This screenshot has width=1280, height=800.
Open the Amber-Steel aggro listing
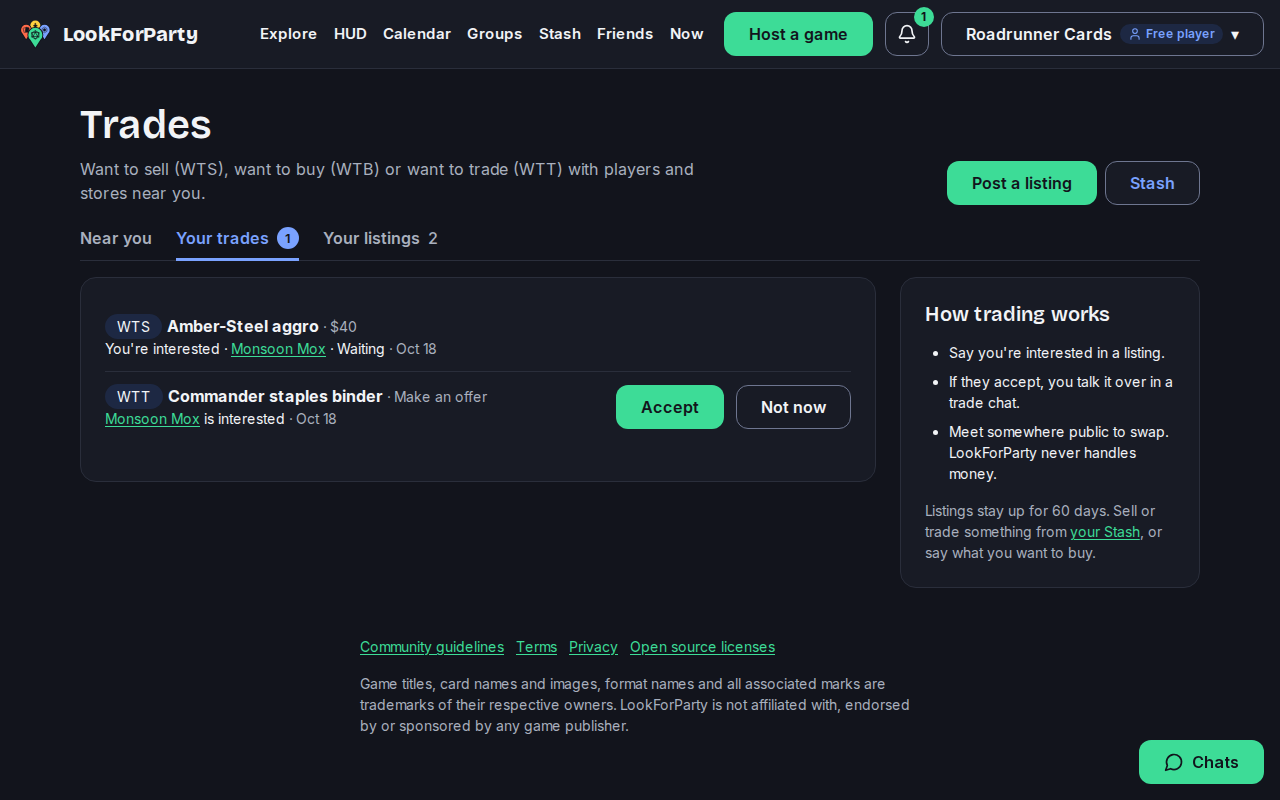pyautogui.click(x=243, y=326)
